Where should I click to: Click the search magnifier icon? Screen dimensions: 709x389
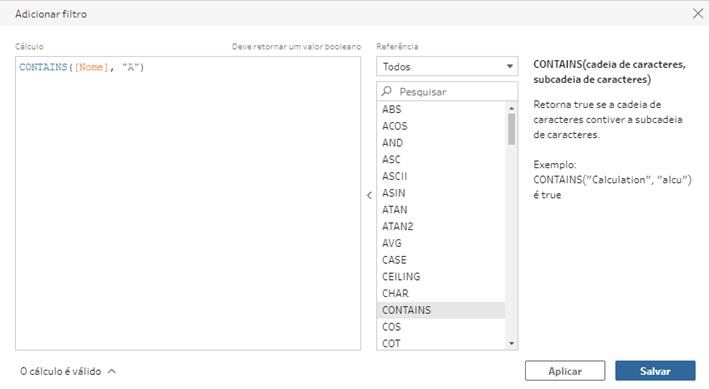pos(386,91)
